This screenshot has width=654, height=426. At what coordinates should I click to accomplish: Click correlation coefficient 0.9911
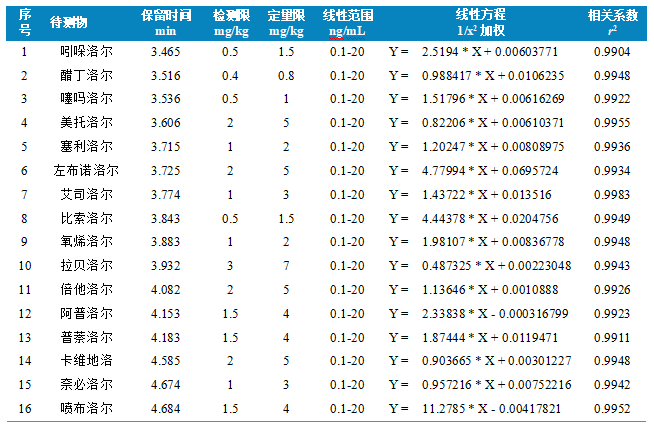(x=612, y=338)
